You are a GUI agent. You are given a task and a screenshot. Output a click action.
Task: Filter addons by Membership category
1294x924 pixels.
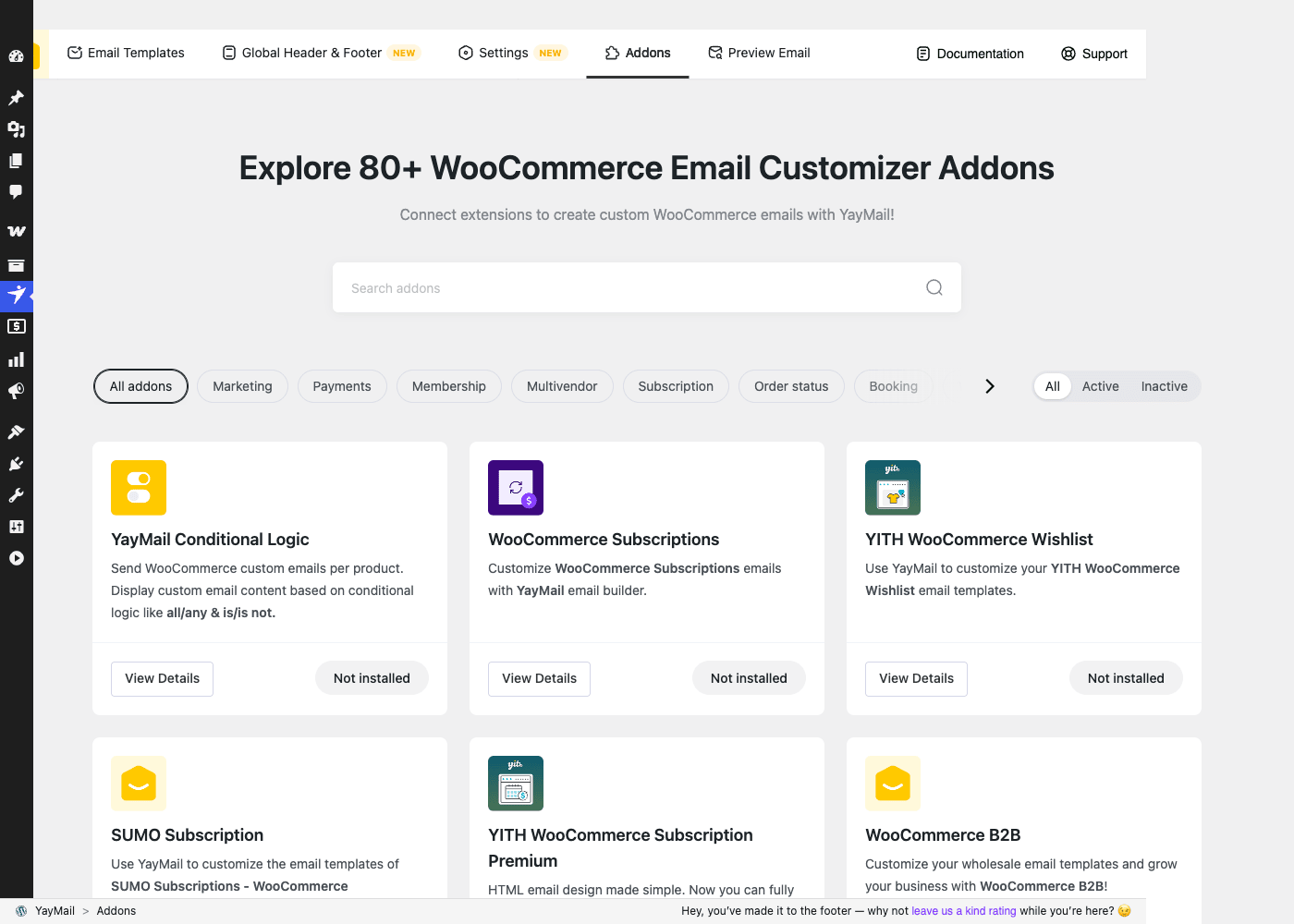click(x=449, y=386)
